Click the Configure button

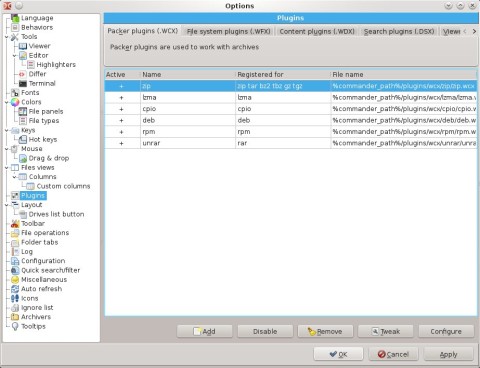[x=446, y=331]
